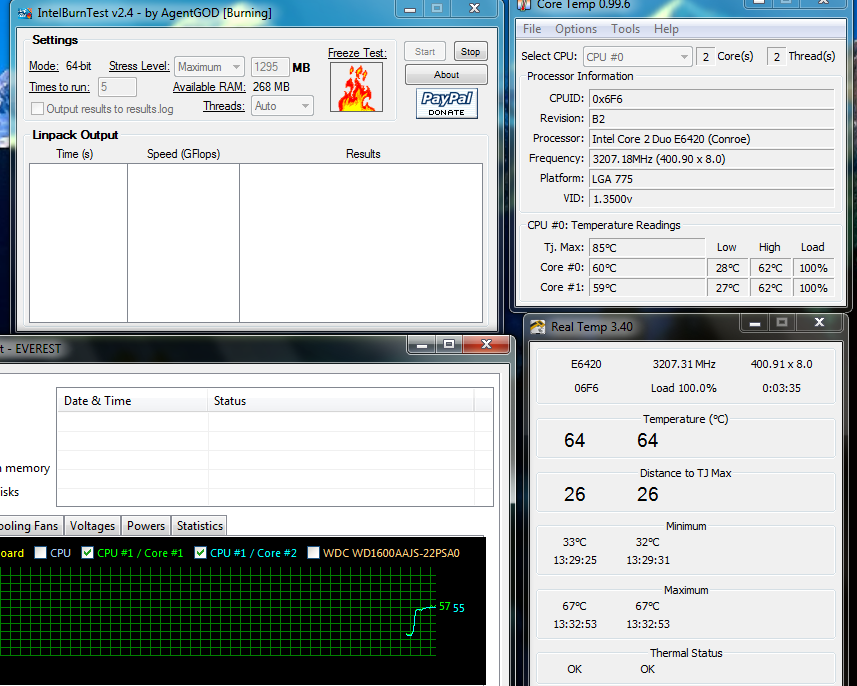Click the Load 100.0% text in Real Temp
Viewport: 857px width, 686px height.
683,388
